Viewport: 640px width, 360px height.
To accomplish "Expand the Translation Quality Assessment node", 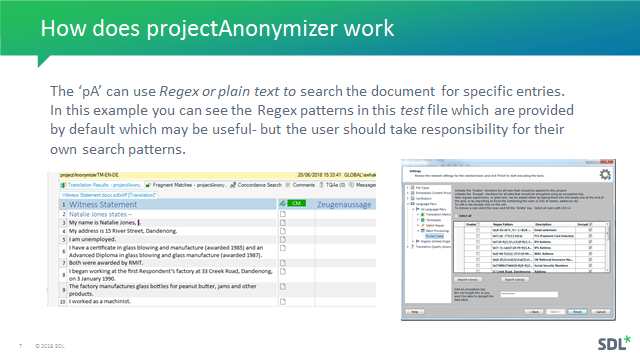I will [x=407, y=247].
